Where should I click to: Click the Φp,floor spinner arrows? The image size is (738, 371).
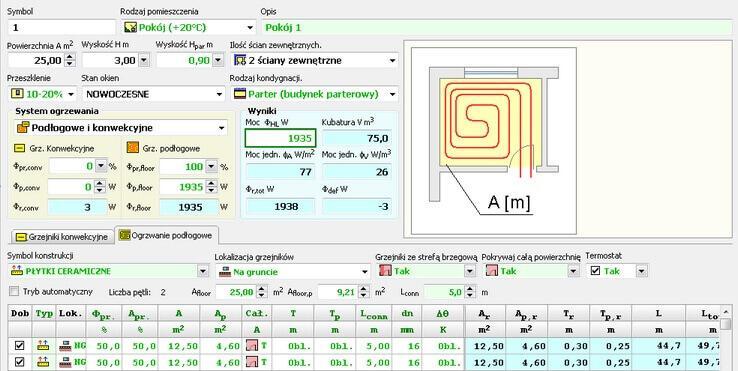[211, 187]
